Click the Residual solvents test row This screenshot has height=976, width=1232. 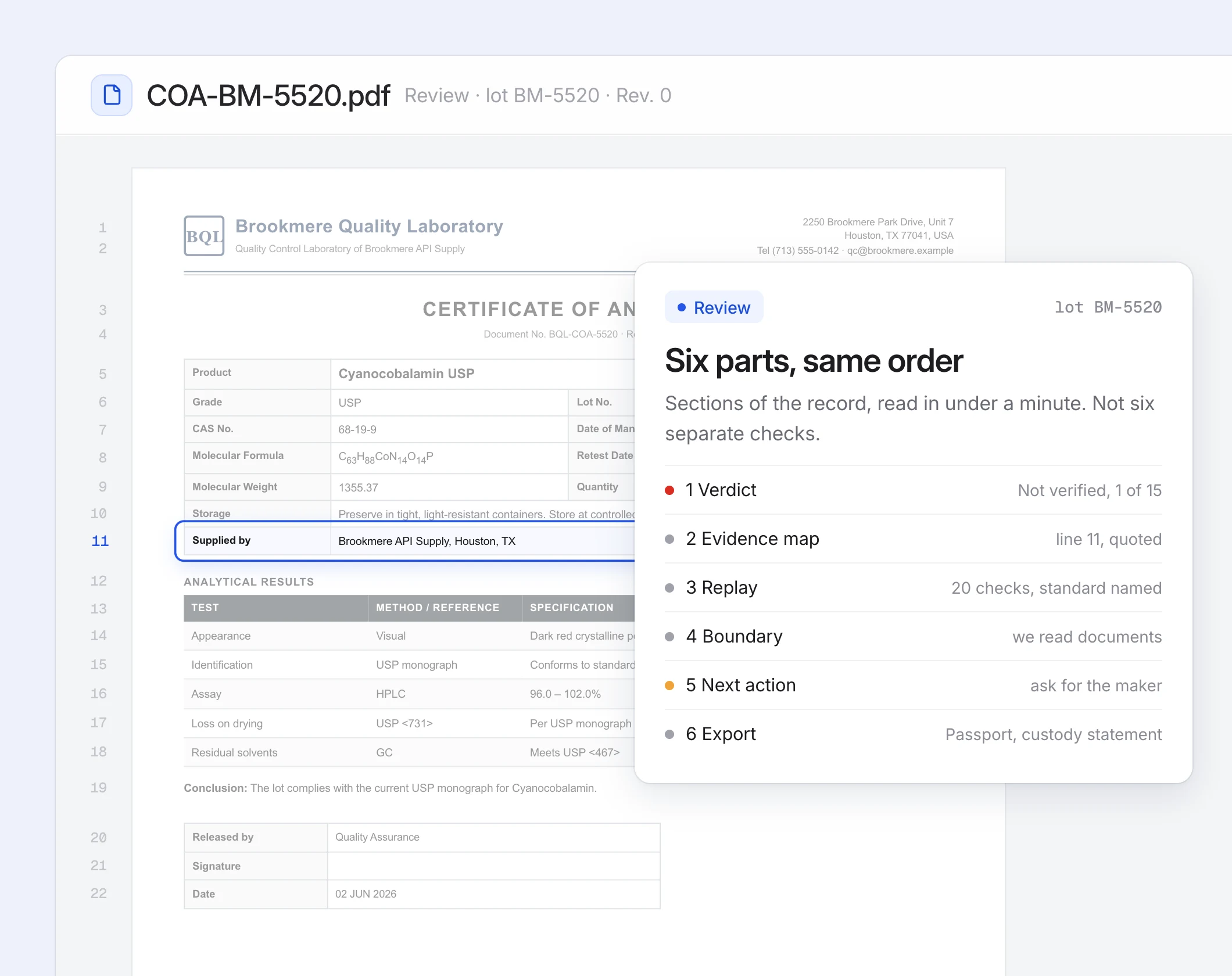coord(409,752)
